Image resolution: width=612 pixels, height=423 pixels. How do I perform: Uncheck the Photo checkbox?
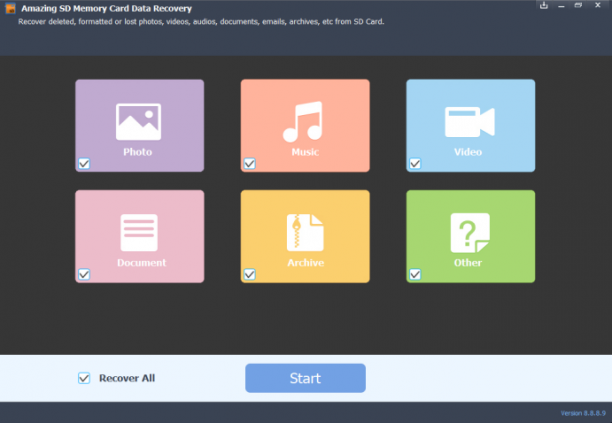pyautogui.click(x=84, y=164)
